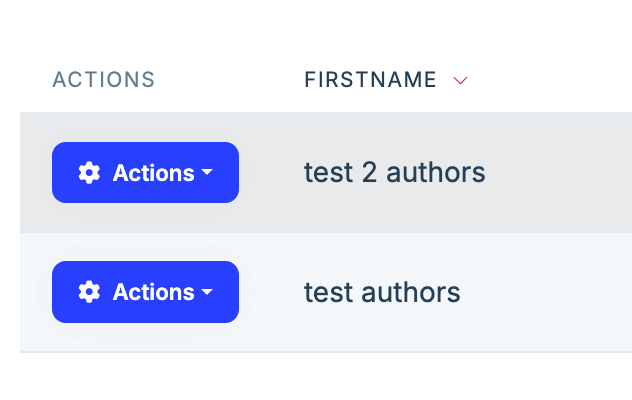Select the "test 2 authors" first name cell
The width and height of the screenshot is (632, 400).
[x=394, y=173]
